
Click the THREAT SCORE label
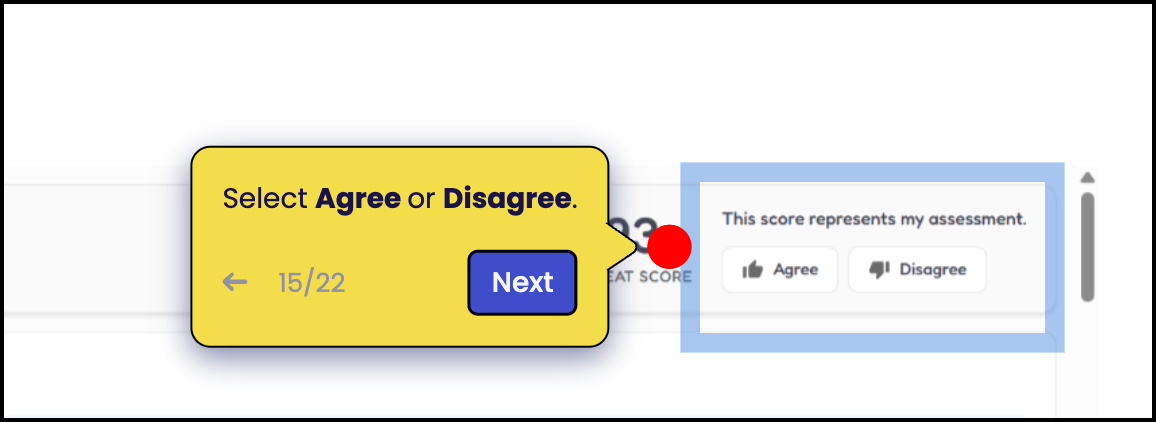pyautogui.click(x=650, y=277)
